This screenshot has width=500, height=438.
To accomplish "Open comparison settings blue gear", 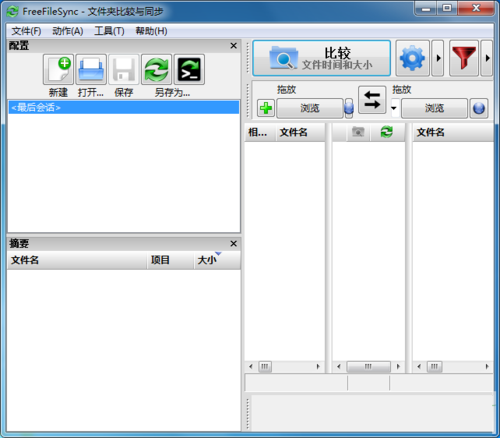I will 412,58.
